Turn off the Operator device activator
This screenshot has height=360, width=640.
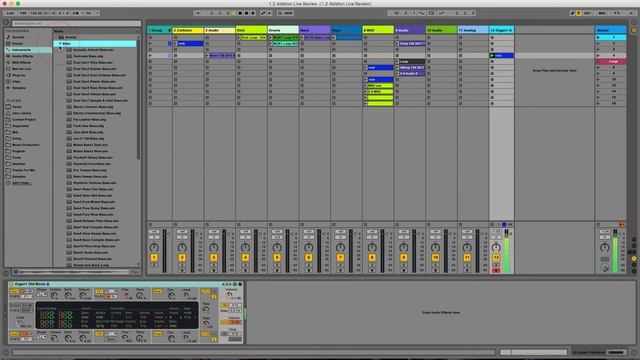[x=11, y=284]
